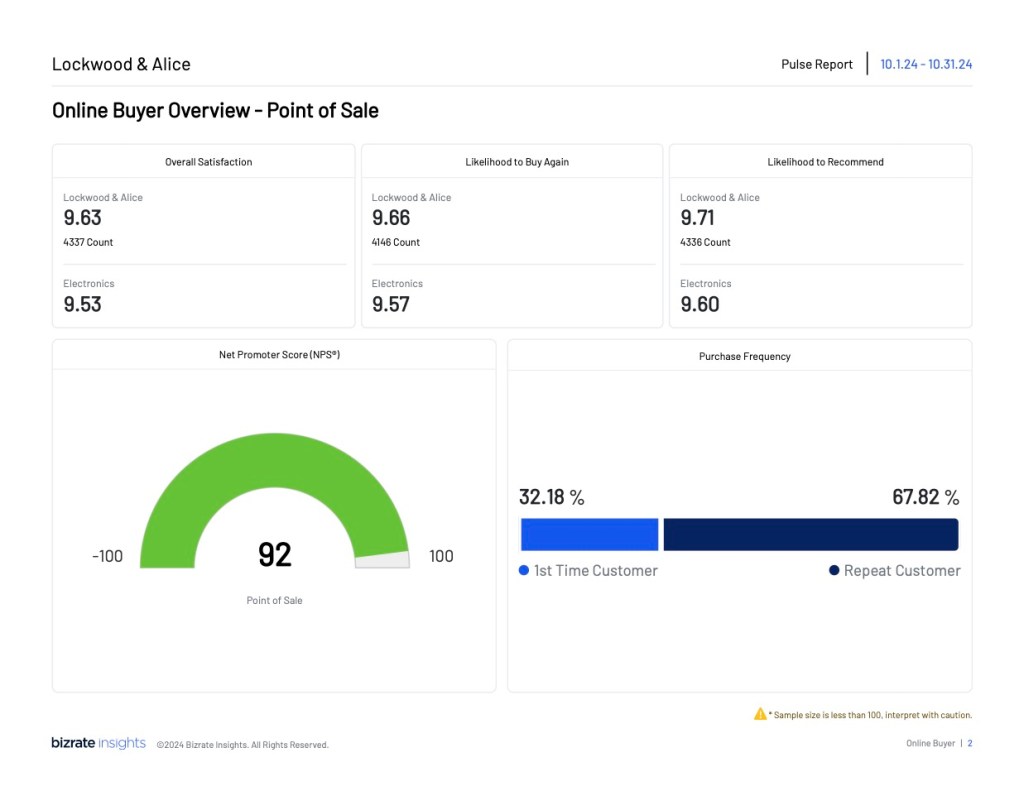Click the Repeat Customer legend dot
This screenshot has height=791, width=1024.
click(834, 570)
